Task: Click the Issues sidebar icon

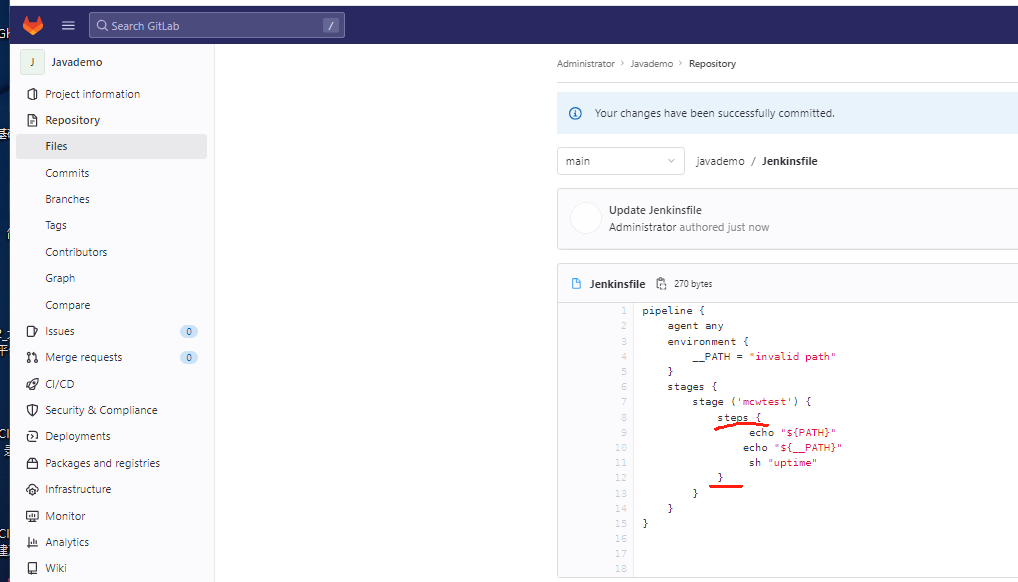Action: (32, 331)
